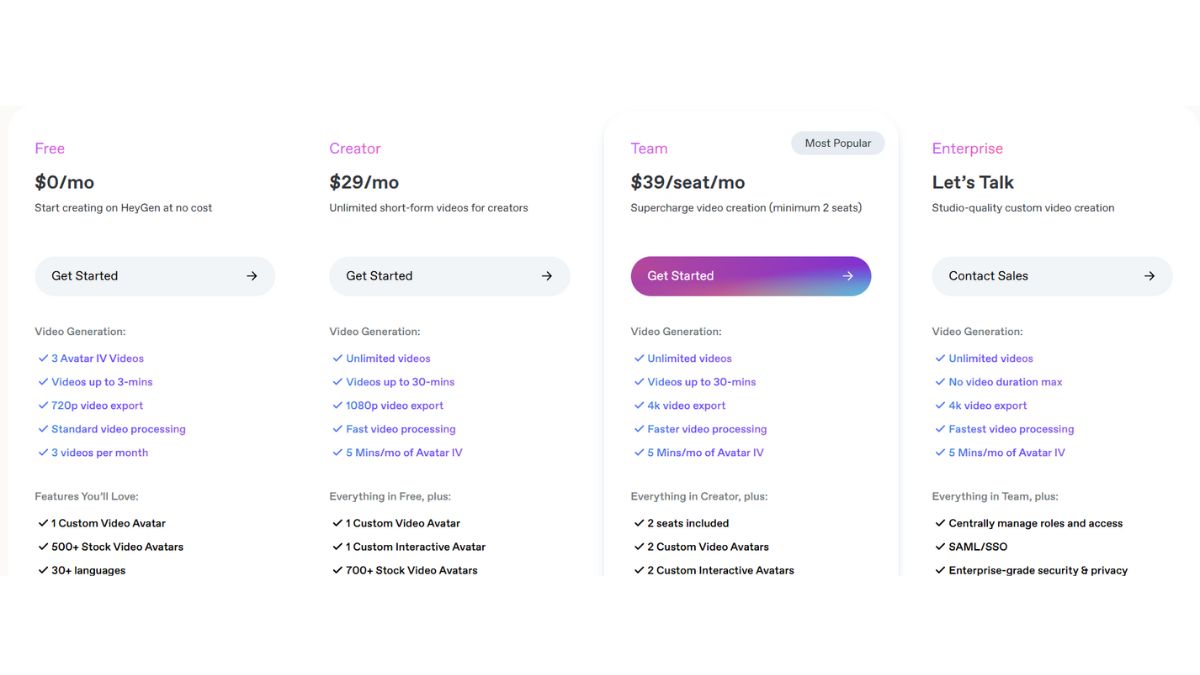Click checkmark beside SAML/SSO feature

pyautogui.click(x=940, y=547)
